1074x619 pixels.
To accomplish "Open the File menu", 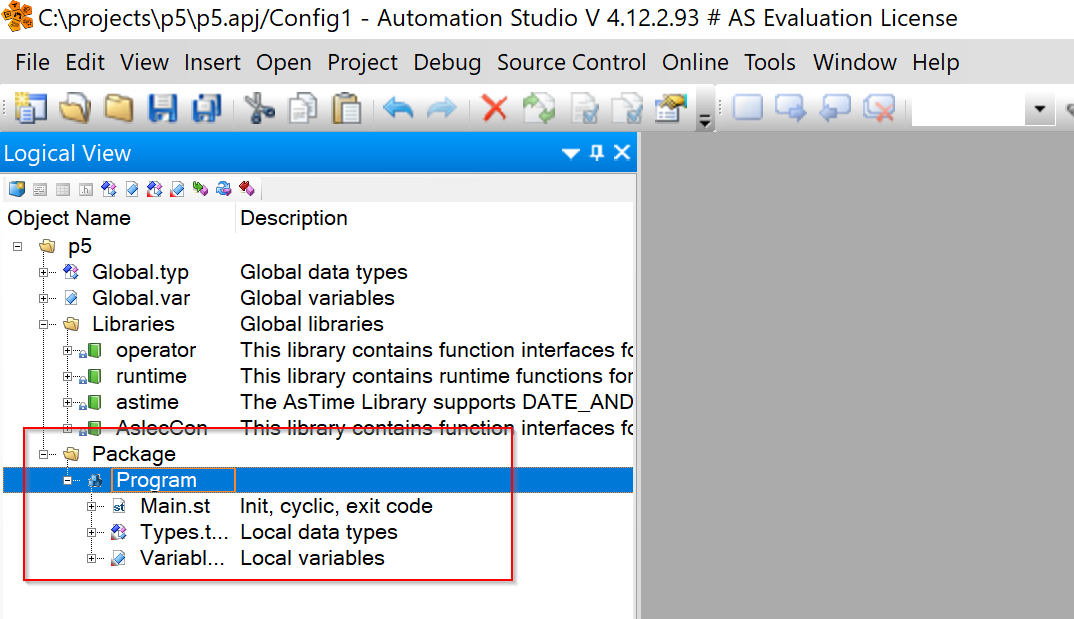I will click(32, 62).
